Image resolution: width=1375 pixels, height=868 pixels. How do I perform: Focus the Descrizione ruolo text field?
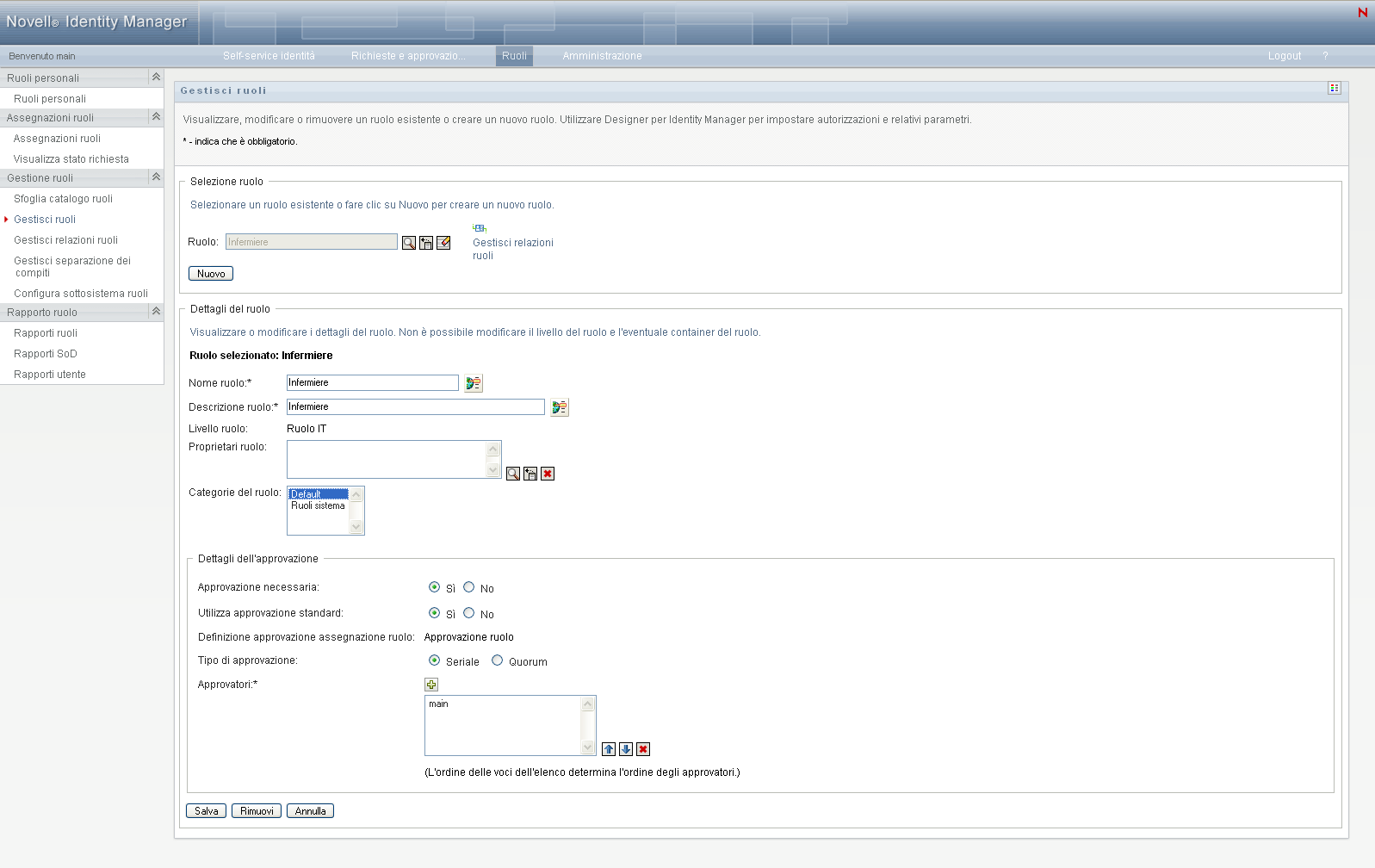click(x=416, y=406)
